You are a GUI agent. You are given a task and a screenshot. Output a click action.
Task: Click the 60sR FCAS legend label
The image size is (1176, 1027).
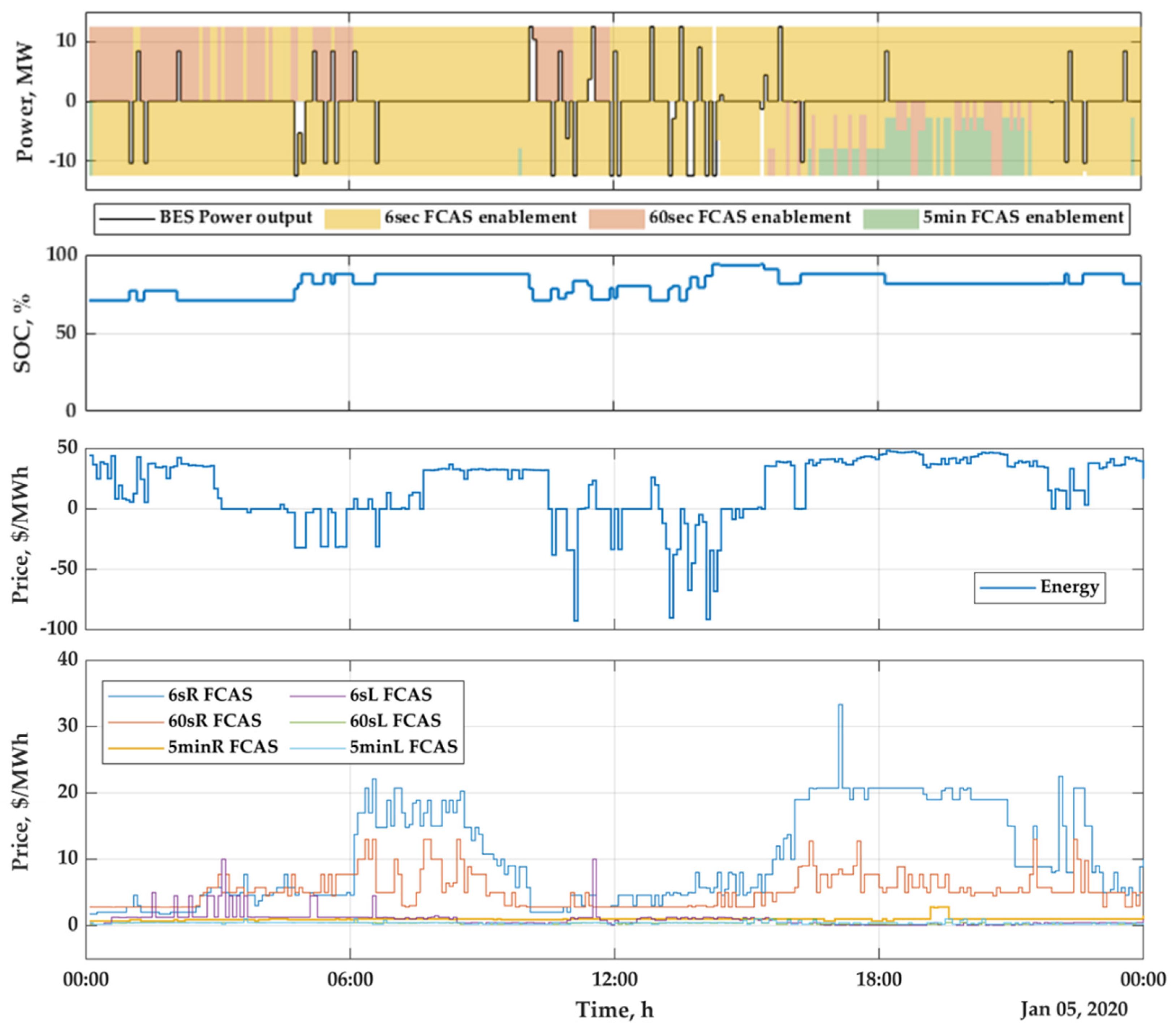[214, 720]
